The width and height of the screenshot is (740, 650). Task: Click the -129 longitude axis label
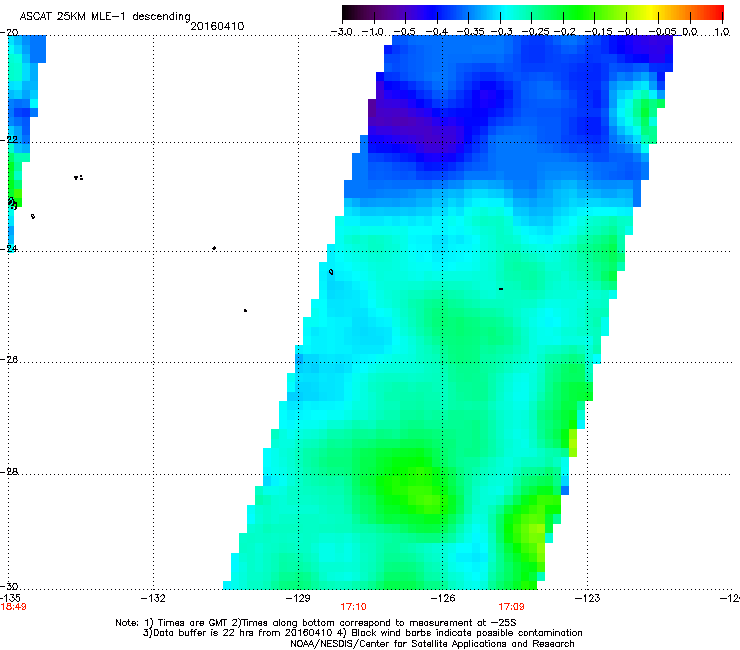tap(298, 599)
